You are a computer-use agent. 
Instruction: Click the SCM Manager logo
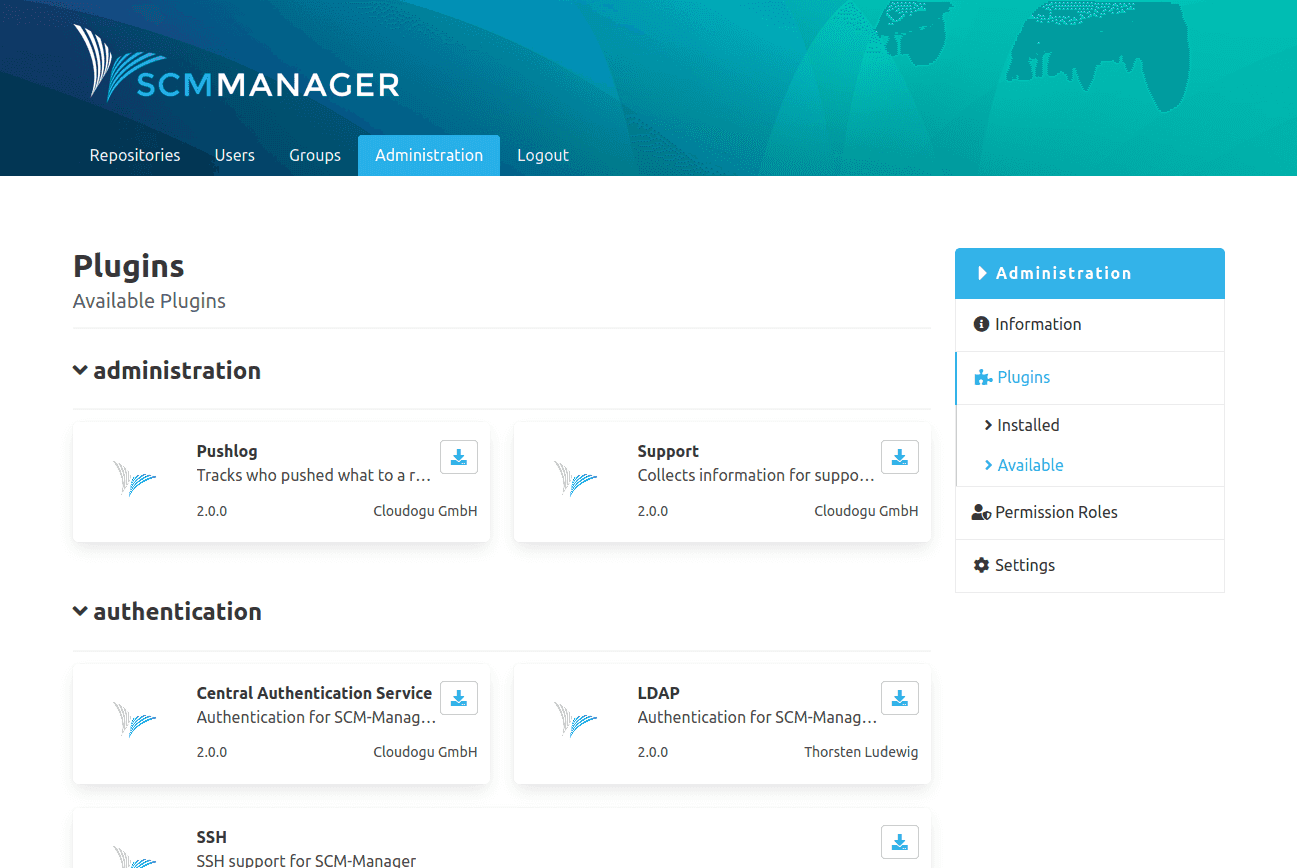click(235, 63)
